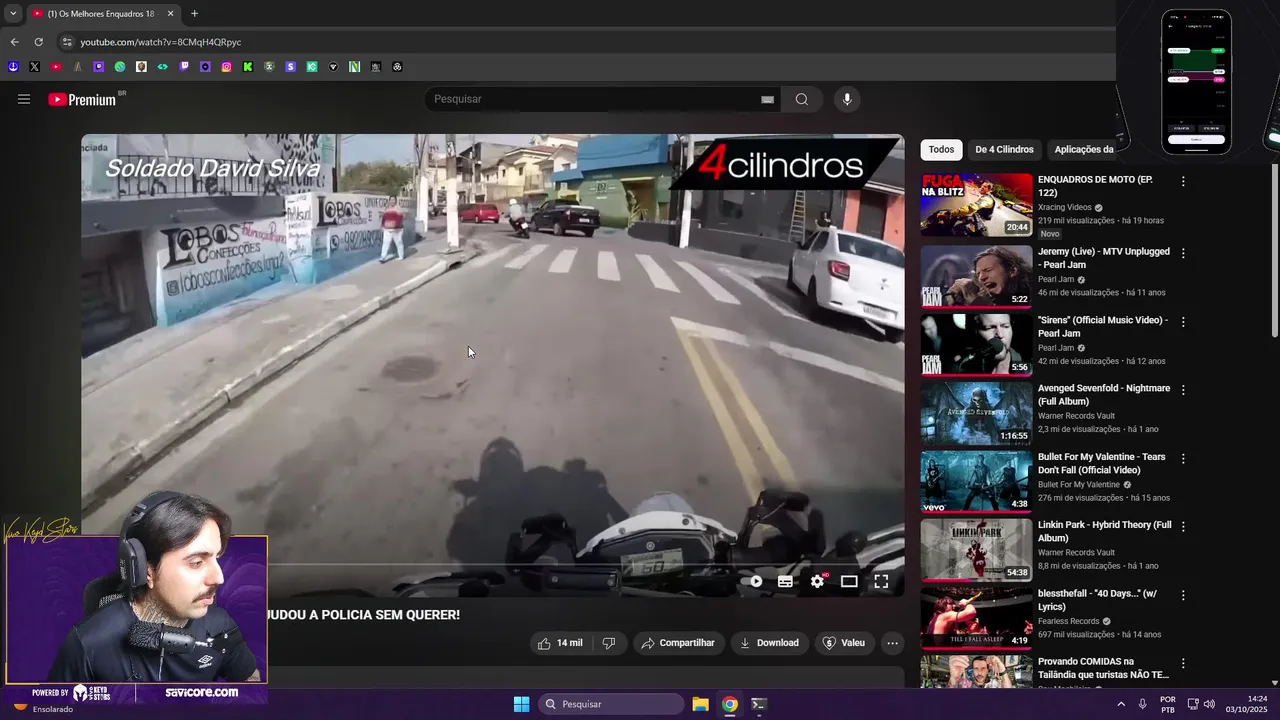
Task: Open the Instagram bookmark
Action: [227, 67]
